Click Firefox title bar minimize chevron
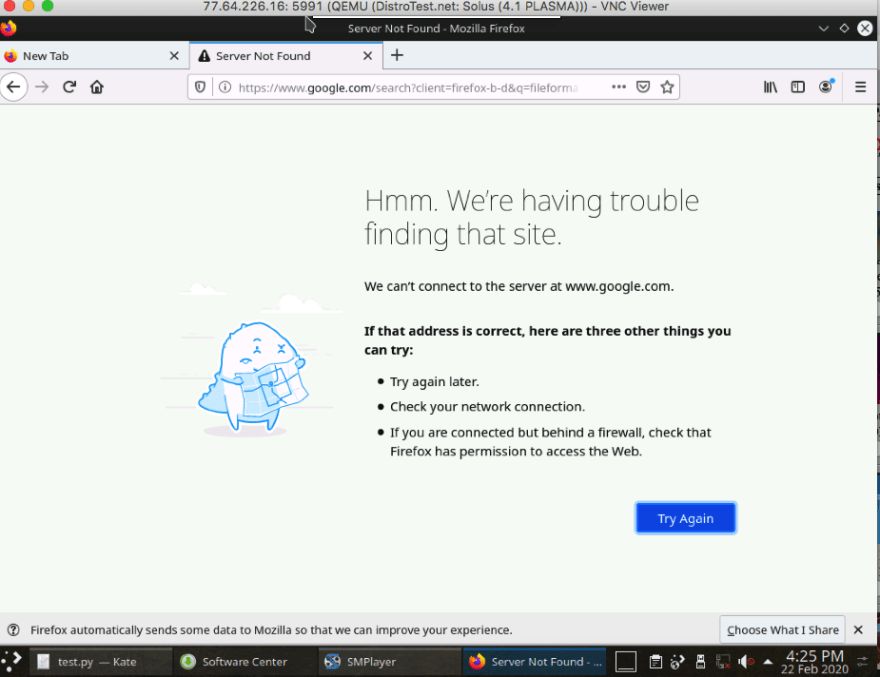The width and height of the screenshot is (880, 677). tap(823, 28)
